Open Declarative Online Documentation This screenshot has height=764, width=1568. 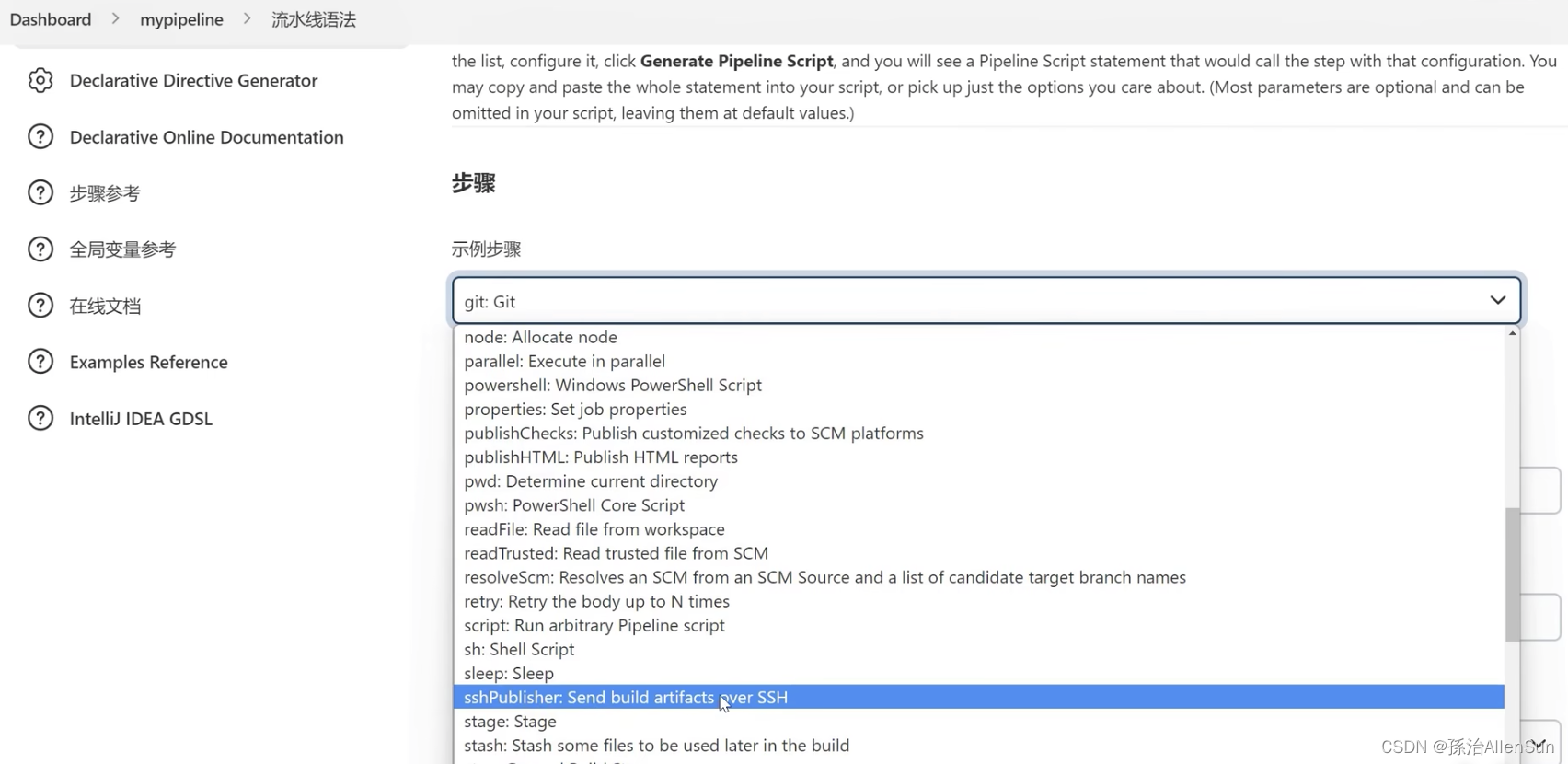pos(206,136)
